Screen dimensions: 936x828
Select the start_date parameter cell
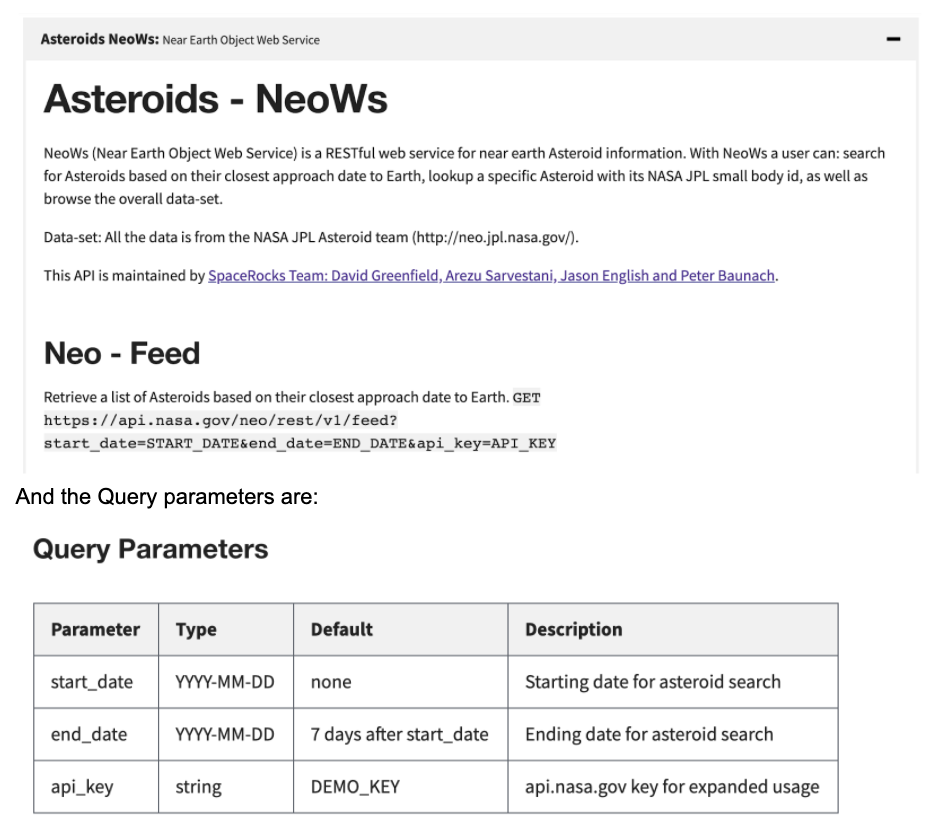(x=91, y=682)
